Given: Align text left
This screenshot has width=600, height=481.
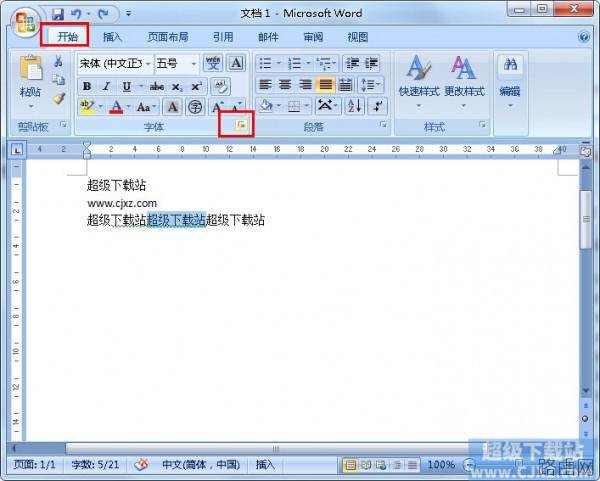Looking at the screenshot, I should (265, 85).
